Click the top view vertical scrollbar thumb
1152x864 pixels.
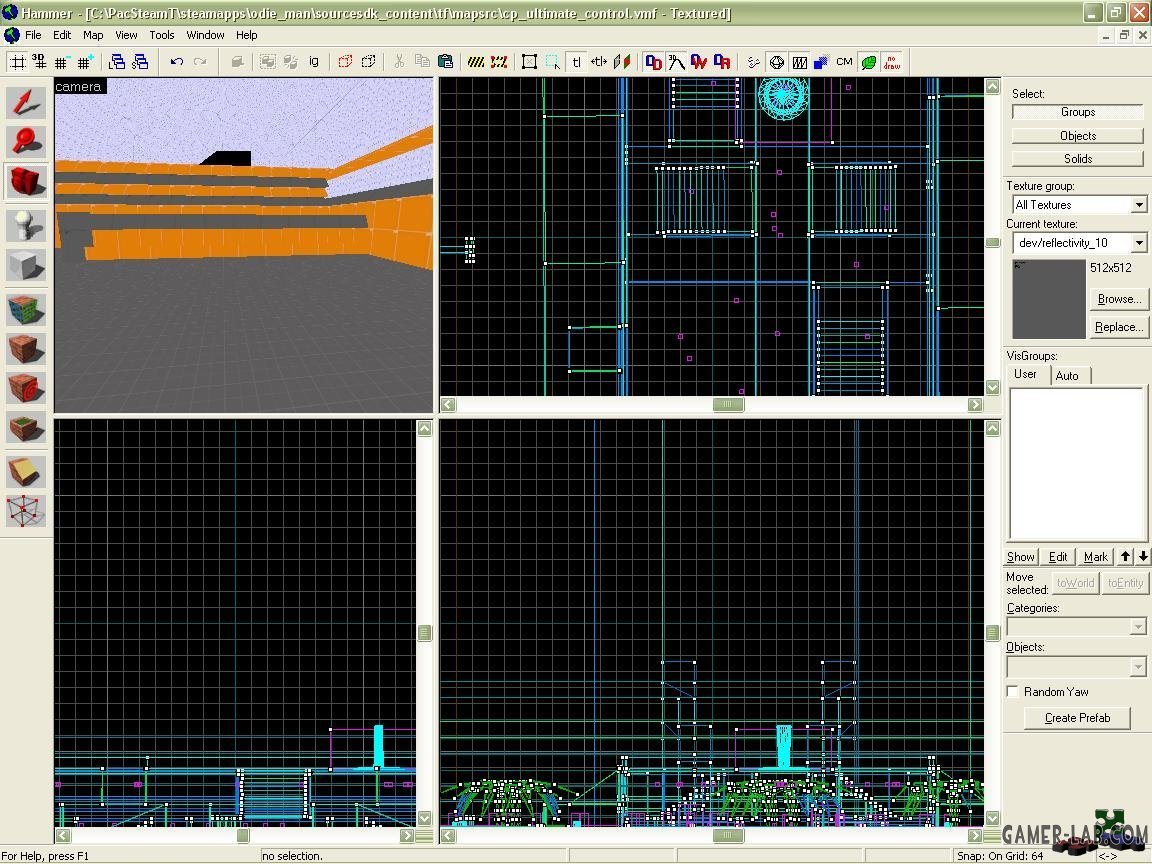(x=993, y=242)
